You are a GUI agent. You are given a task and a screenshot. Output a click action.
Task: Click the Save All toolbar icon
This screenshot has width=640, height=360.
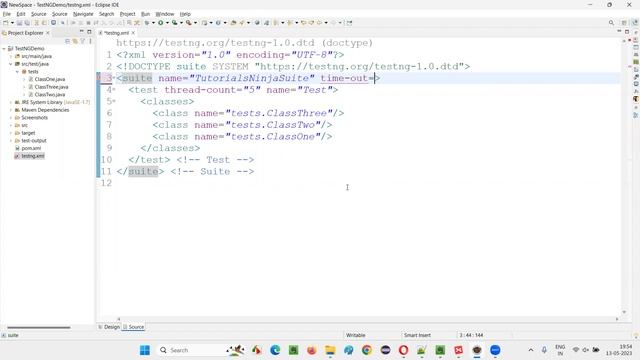click(27, 23)
